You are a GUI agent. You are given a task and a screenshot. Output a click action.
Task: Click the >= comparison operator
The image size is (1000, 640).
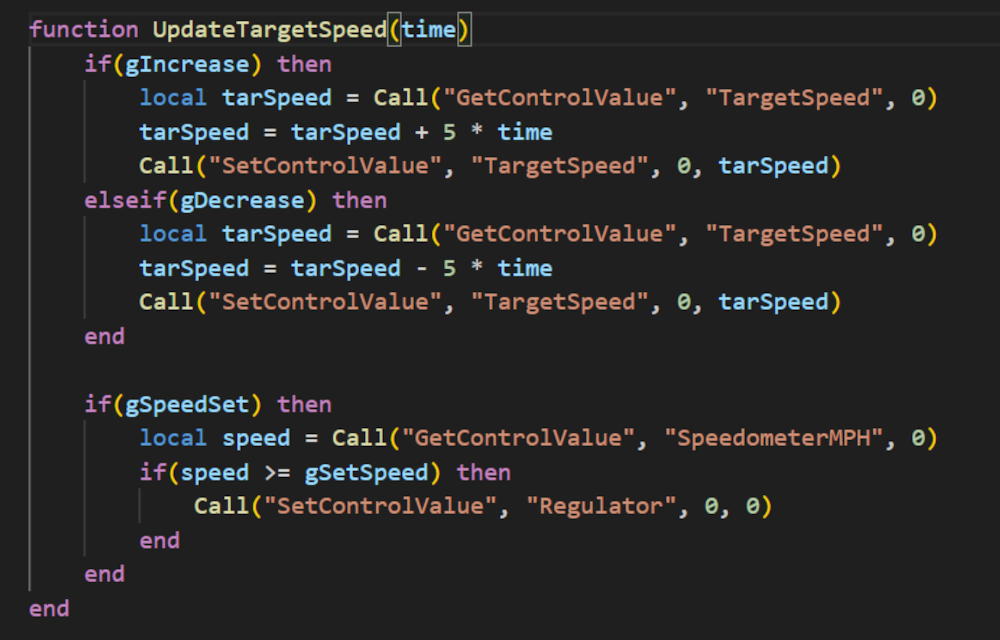coord(277,473)
